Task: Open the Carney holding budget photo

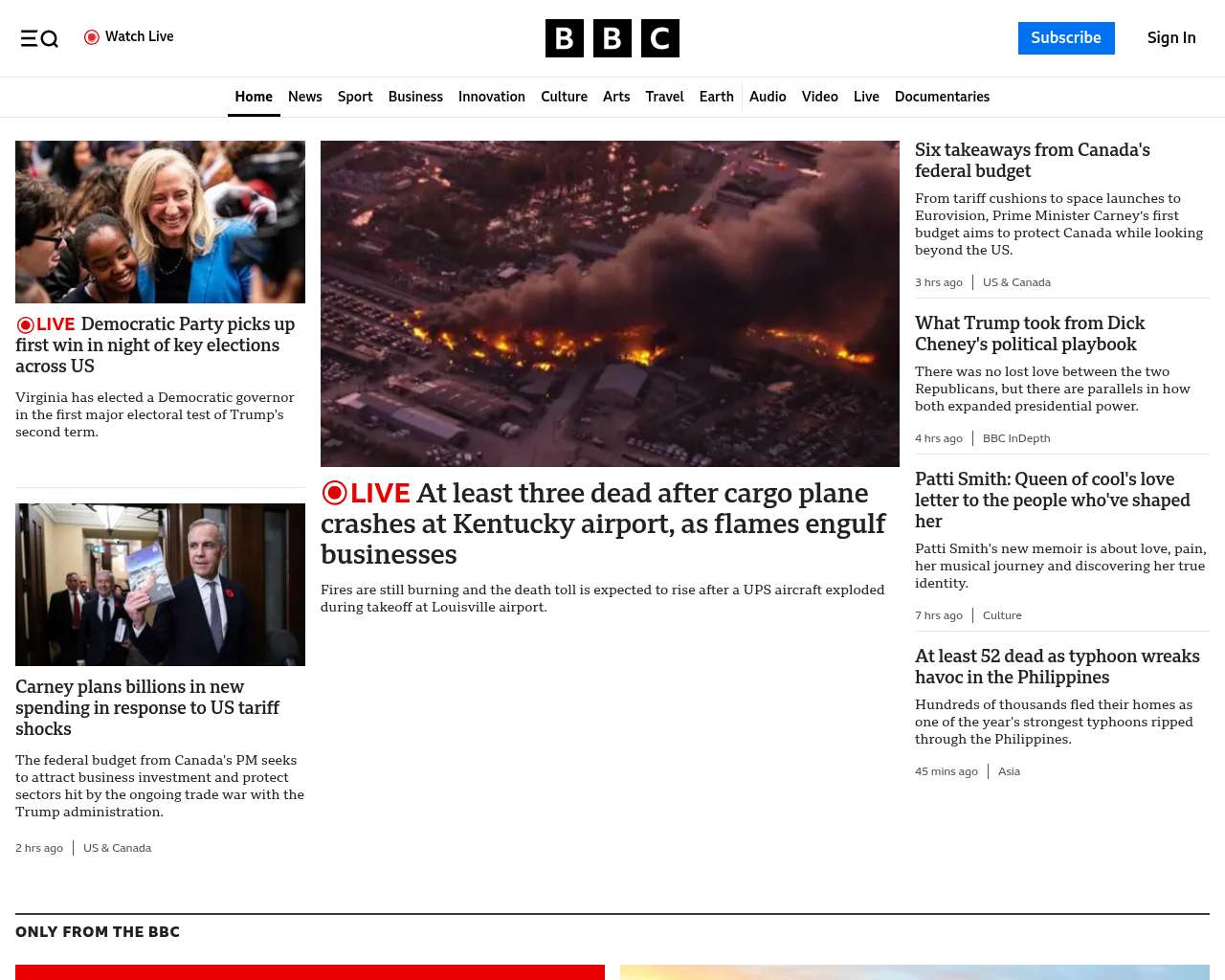Action: 160,585
